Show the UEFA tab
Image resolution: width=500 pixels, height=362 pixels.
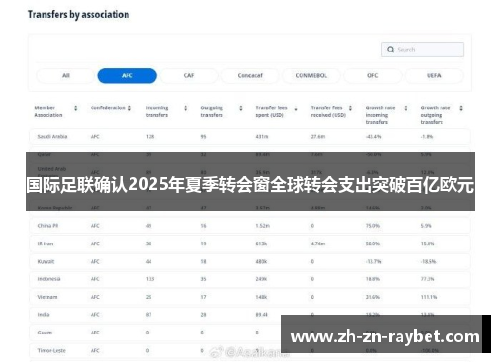click(x=434, y=75)
